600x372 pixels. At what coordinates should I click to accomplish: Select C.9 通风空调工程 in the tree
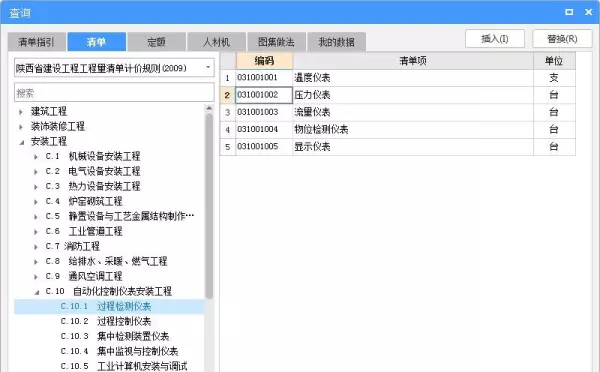click(x=84, y=276)
